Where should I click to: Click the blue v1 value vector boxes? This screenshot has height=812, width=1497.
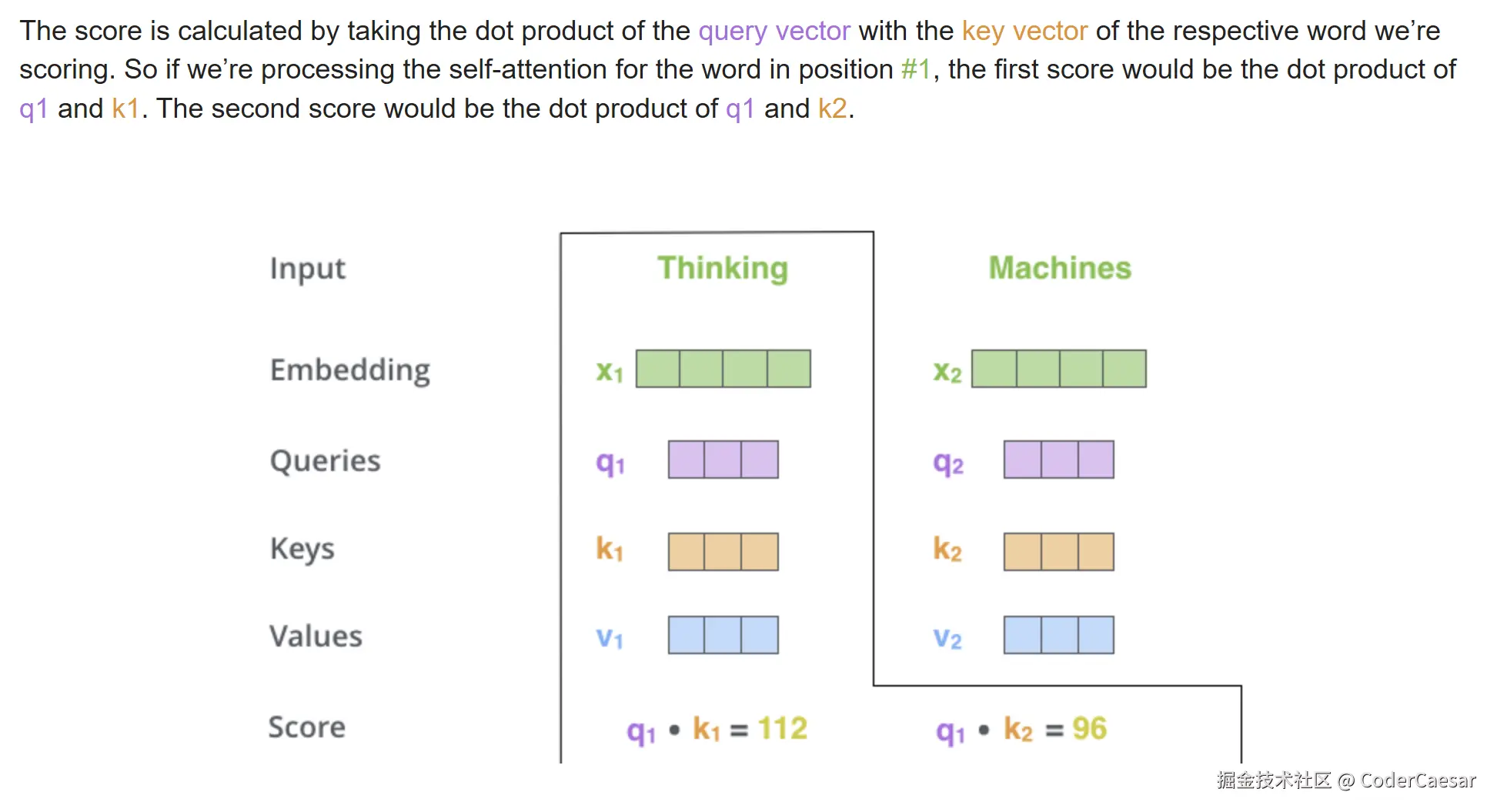[723, 635]
